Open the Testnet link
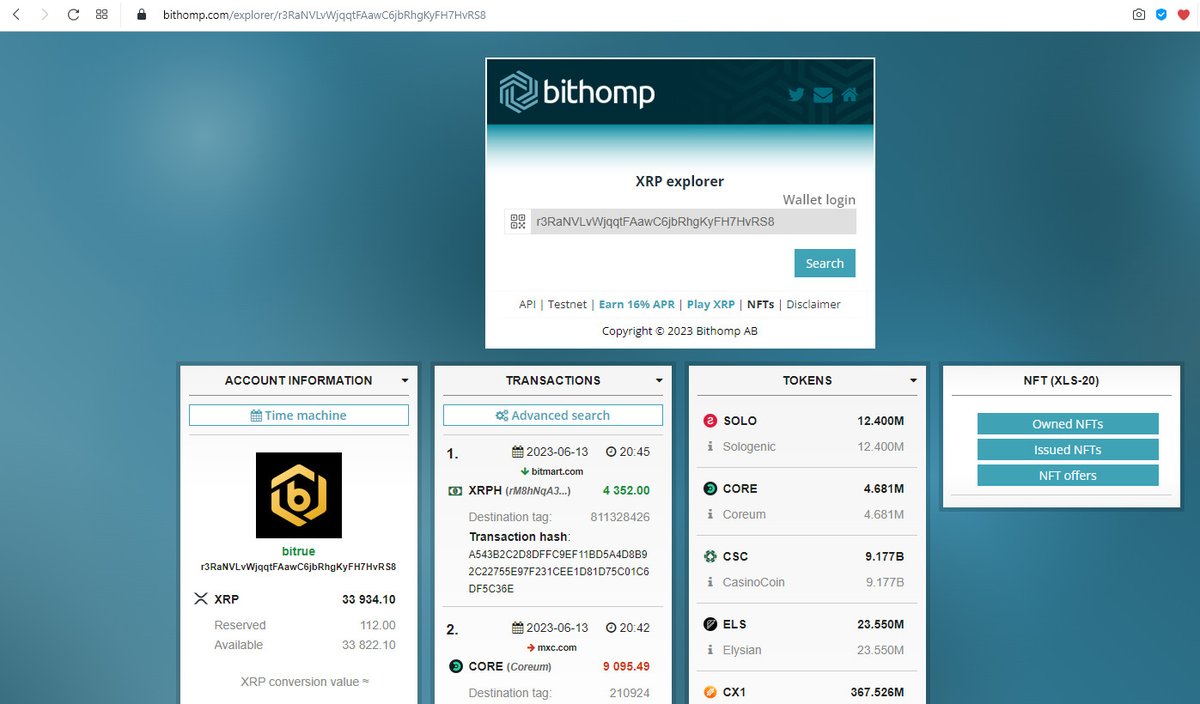The width and height of the screenshot is (1200, 704). tap(569, 304)
